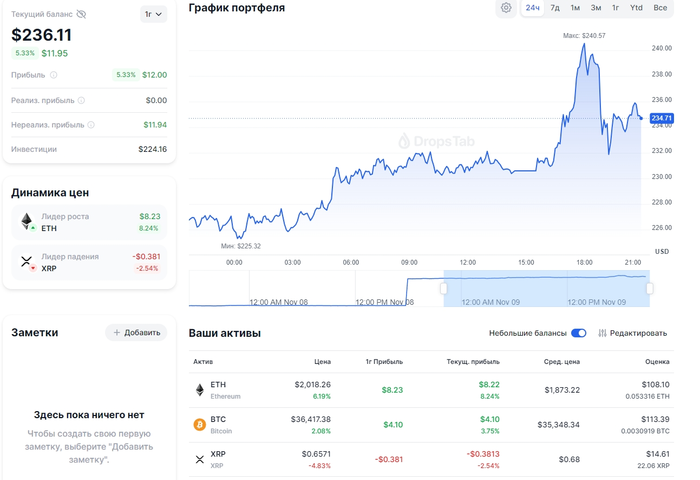Click the Bitcoin icon in assets table
This screenshot has width=700, height=480.
coord(200,424)
